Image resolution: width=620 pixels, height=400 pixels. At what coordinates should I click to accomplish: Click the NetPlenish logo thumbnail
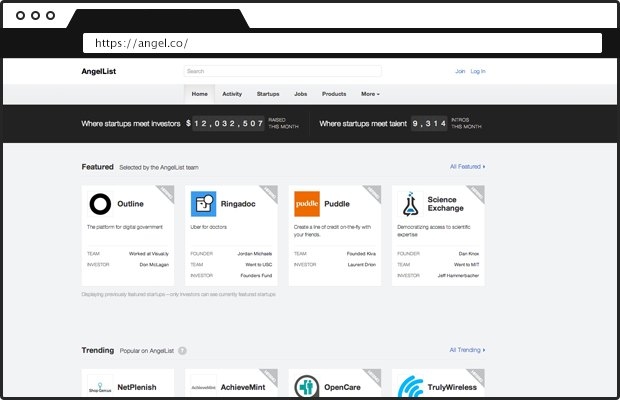[100, 387]
